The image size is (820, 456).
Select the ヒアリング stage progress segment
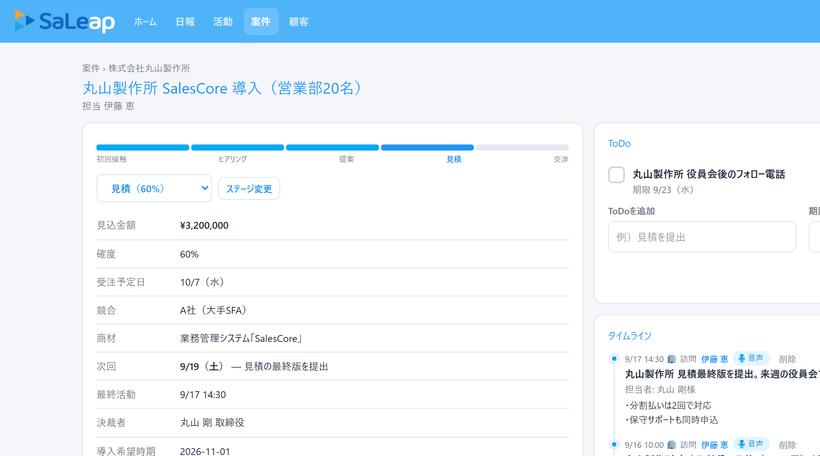point(237,147)
